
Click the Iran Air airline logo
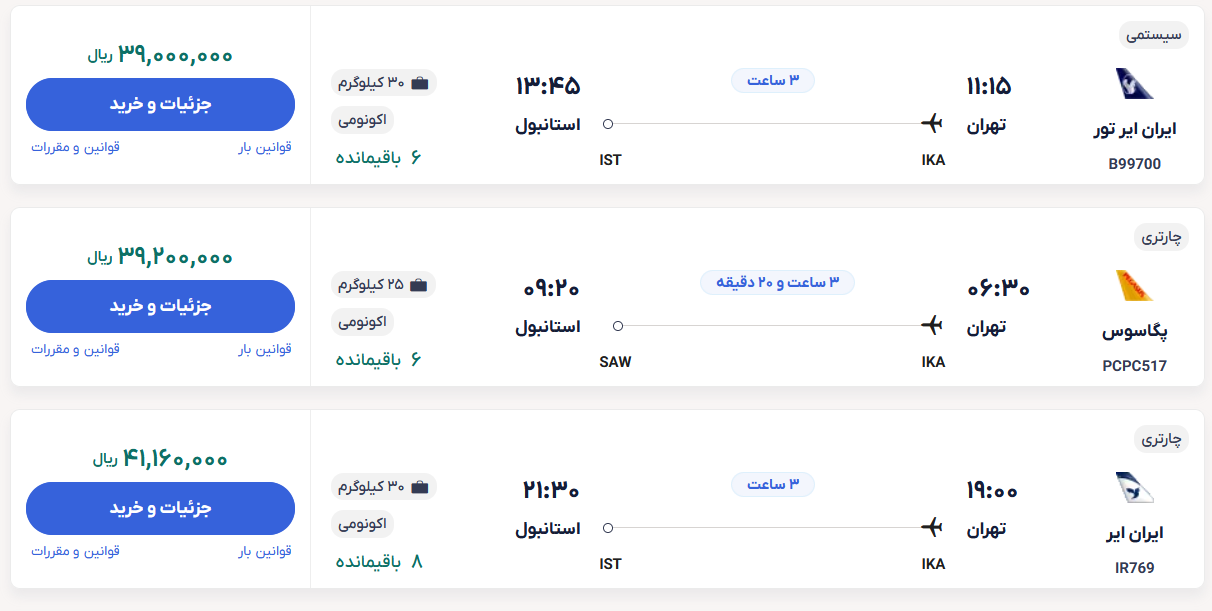click(1134, 488)
